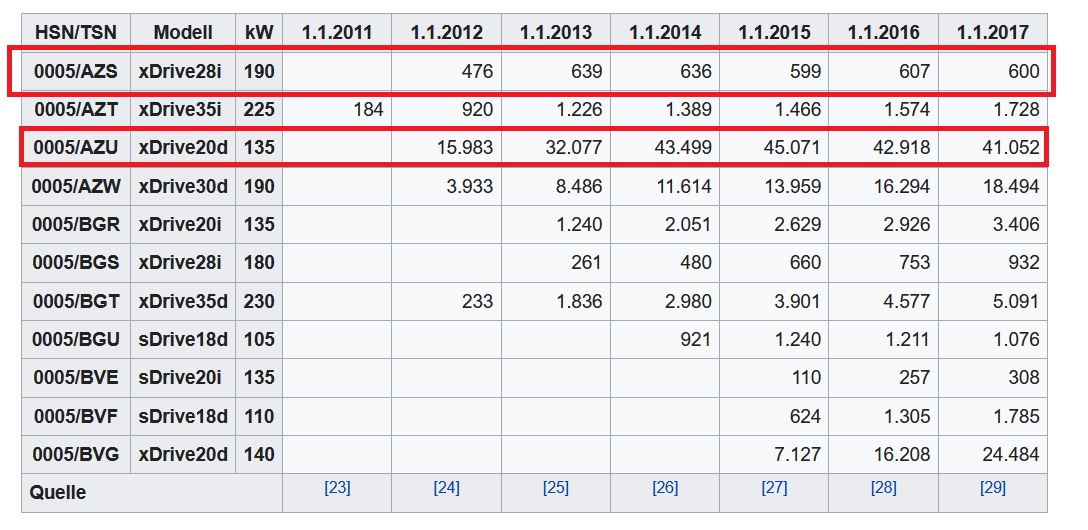
Task: Click the Modell column header
Action: point(183,32)
